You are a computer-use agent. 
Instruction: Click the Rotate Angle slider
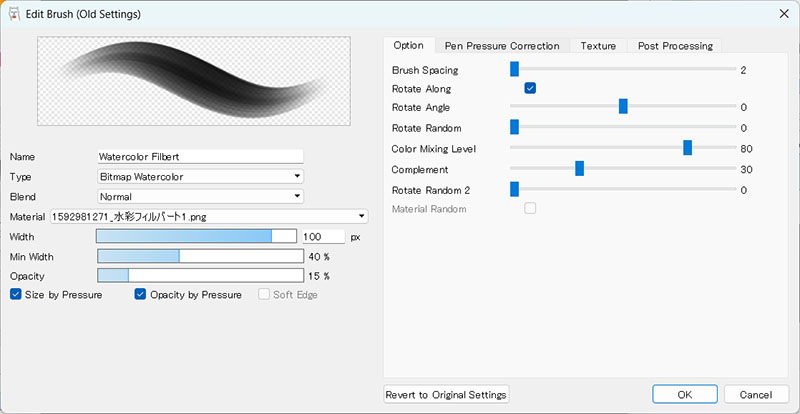(623, 107)
